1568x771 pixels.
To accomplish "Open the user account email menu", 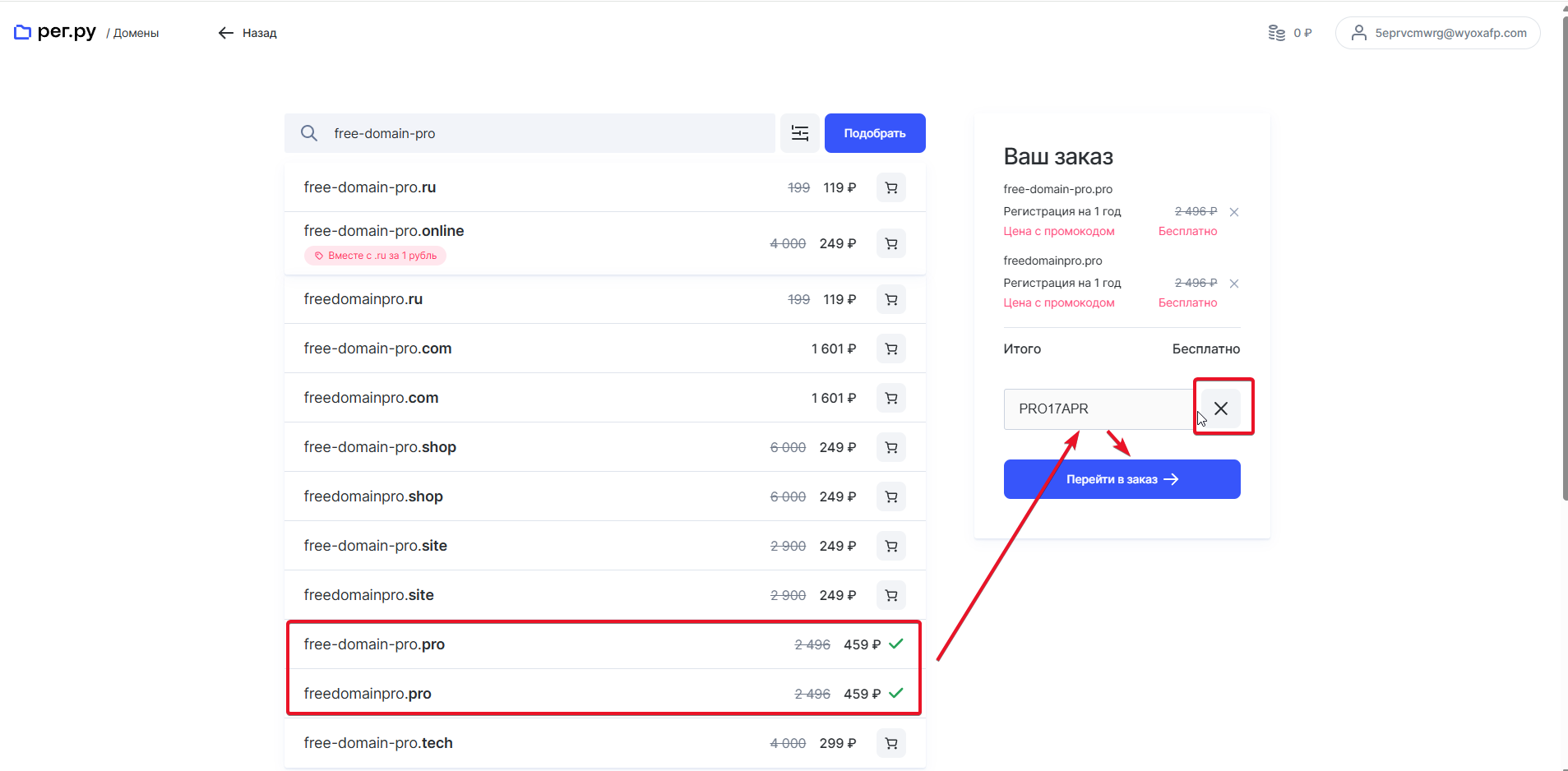I will tap(1438, 33).
